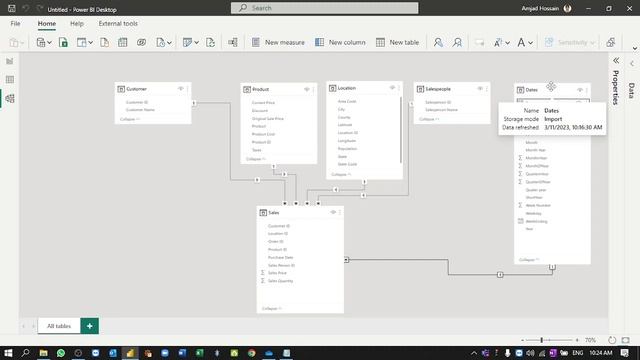Click the New measure button
Viewport: 640px width, 360px height.
pyautogui.click(x=278, y=42)
